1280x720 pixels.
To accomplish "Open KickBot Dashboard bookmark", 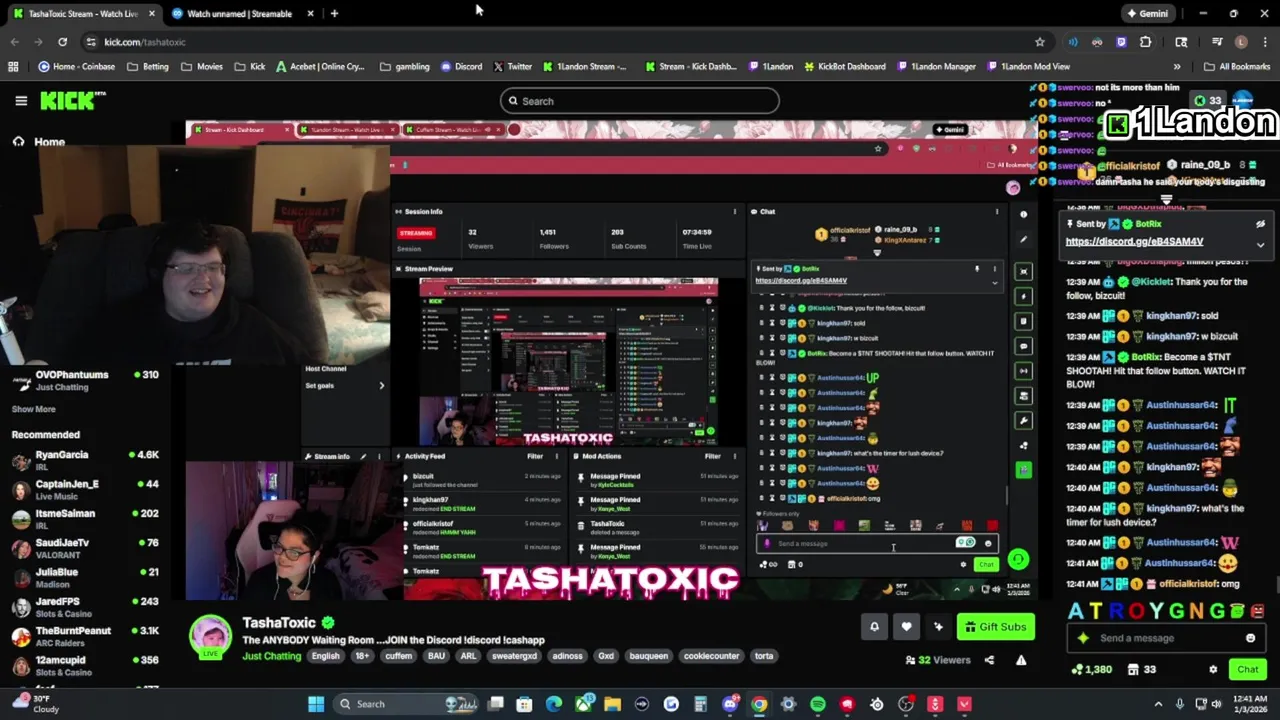I will pos(843,67).
